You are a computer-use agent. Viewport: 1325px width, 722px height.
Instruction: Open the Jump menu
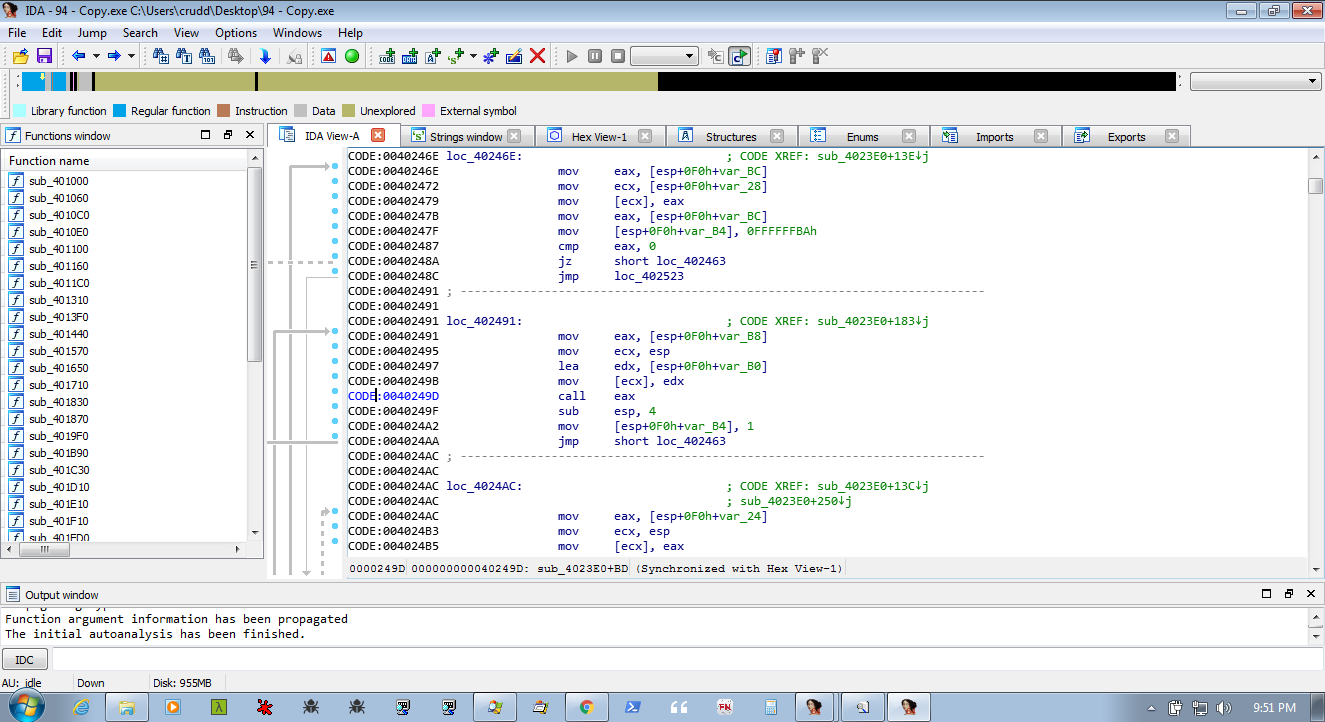tap(92, 33)
